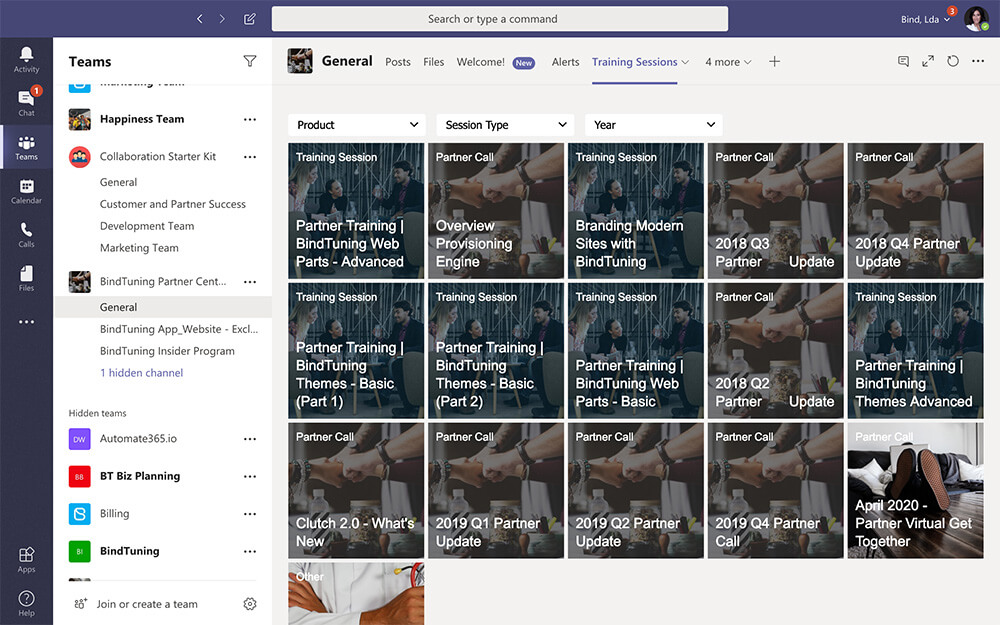Open more tab options ellipsis
The height and width of the screenshot is (625, 1000).
(x=978, y=61)
